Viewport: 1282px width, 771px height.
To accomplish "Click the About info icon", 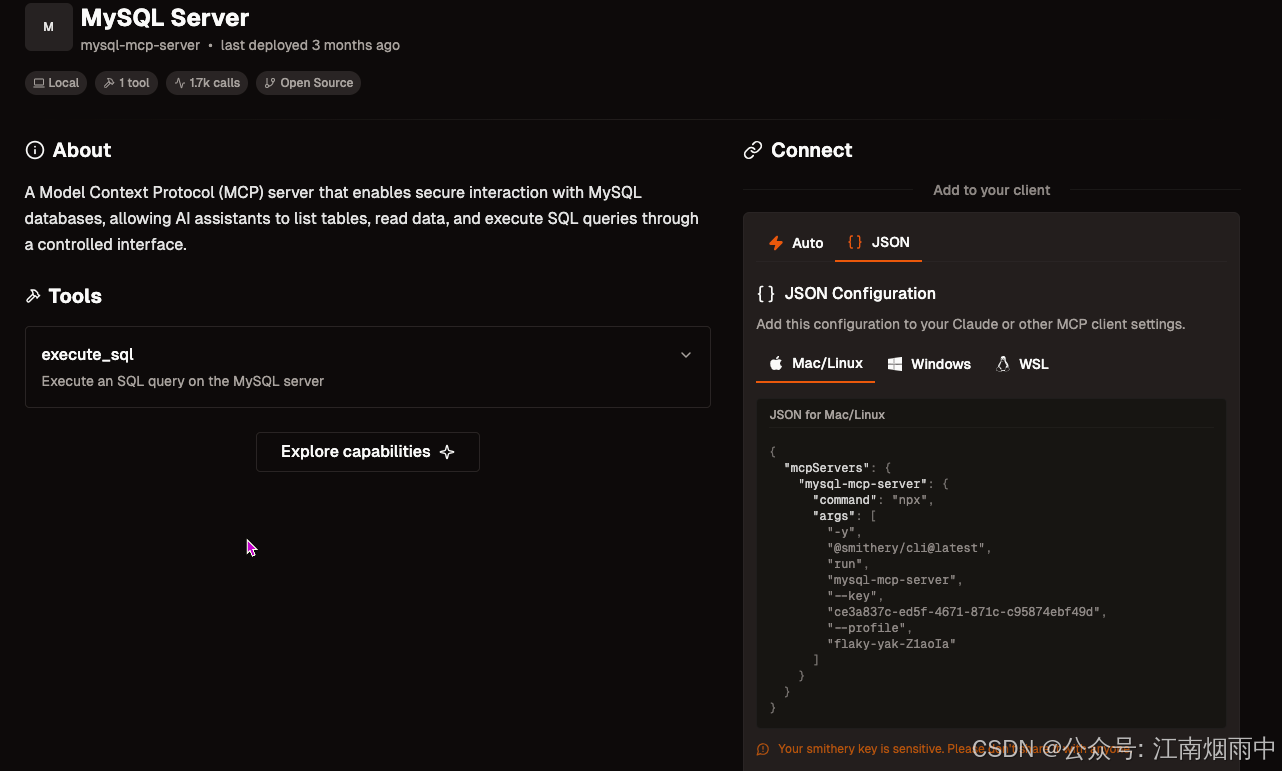I will click(x=35, y=150).
